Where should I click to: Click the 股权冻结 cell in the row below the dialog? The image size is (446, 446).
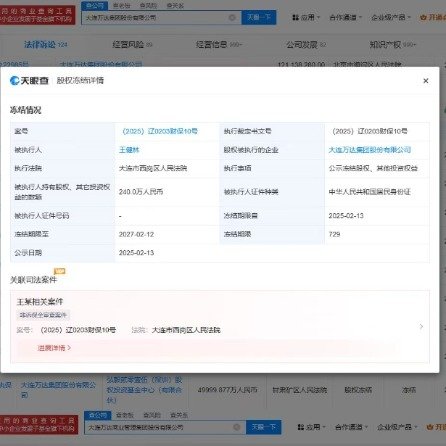tap(358, 390)
